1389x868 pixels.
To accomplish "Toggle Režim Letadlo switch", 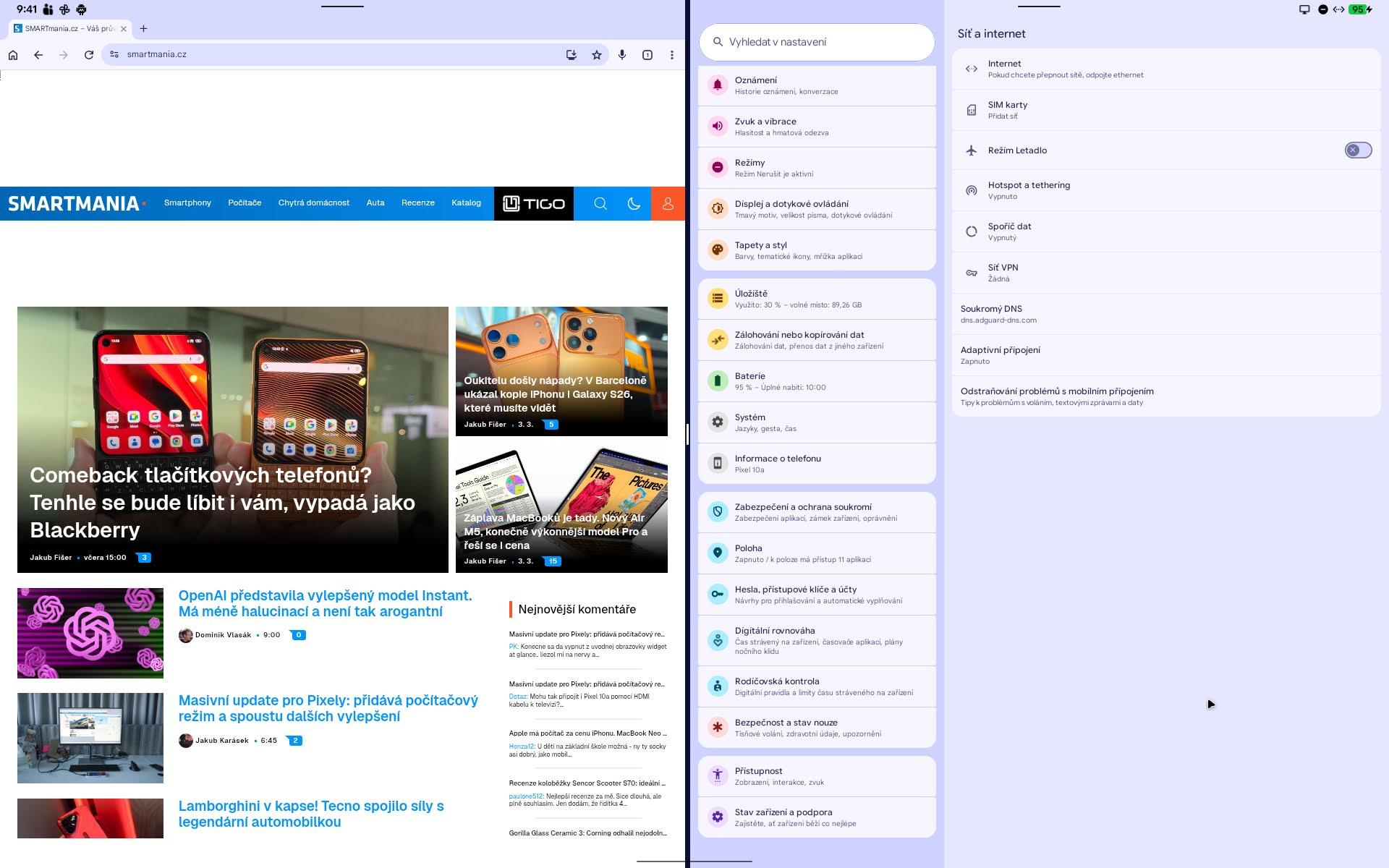I will [x=1357, y=150].
